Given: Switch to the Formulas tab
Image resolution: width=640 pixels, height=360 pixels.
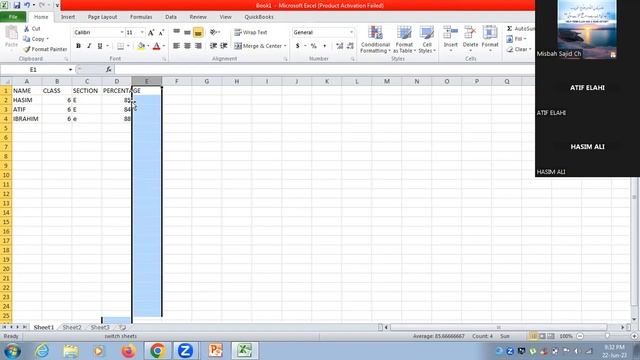Looking at the screenshot, I should pyautogui.click(x=141, y=17).
